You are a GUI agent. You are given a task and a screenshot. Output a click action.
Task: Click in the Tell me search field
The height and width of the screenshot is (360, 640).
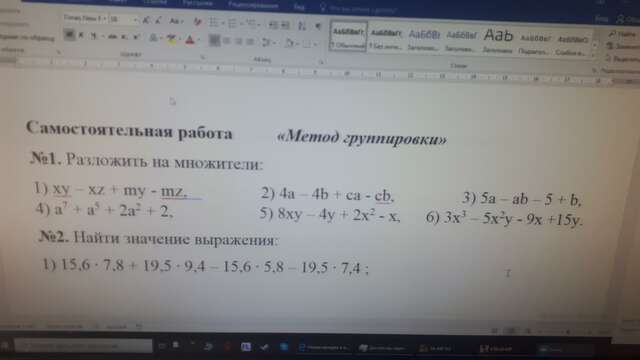coord(359,9)
